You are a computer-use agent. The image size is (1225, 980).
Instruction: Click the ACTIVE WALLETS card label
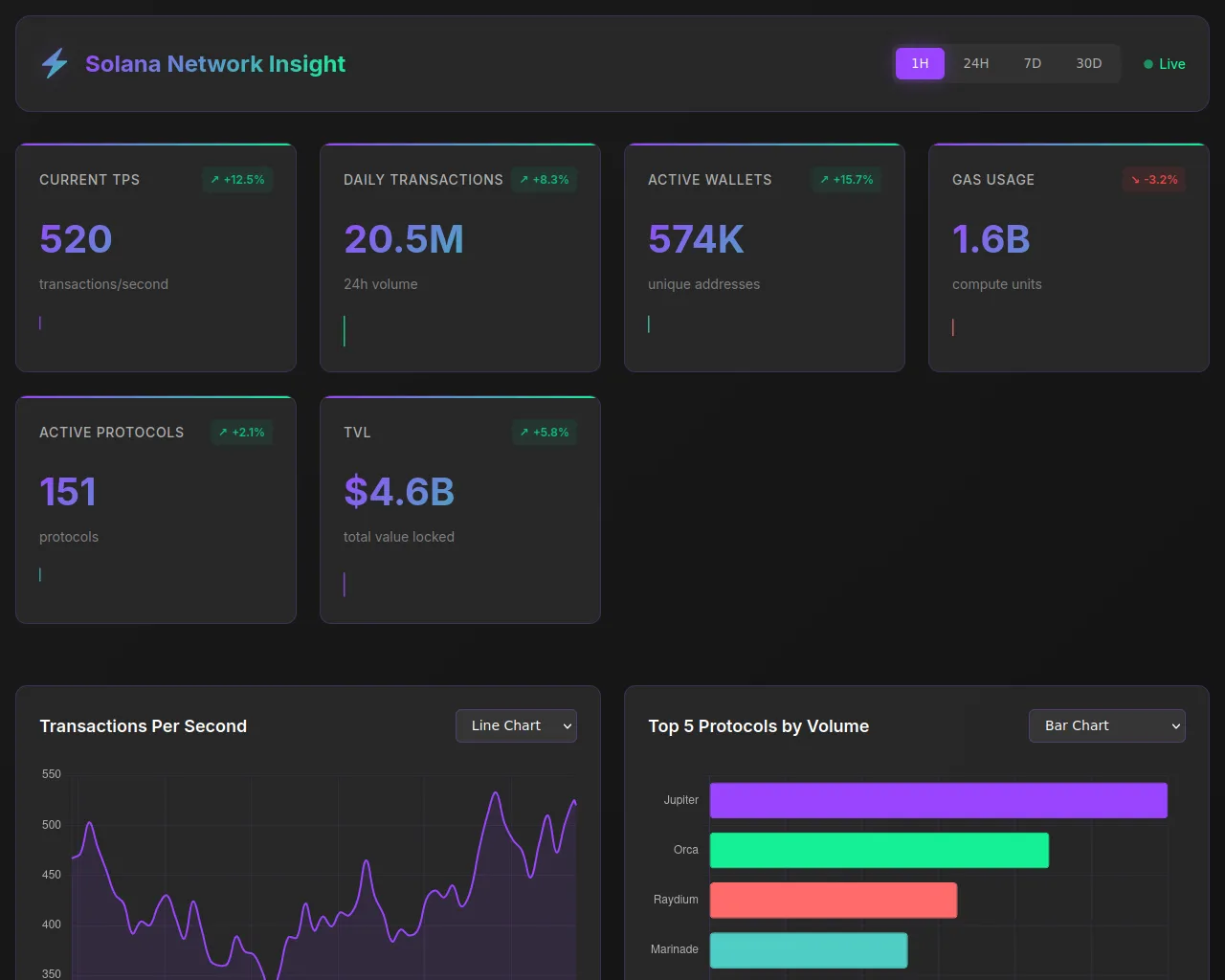[710, 180]
